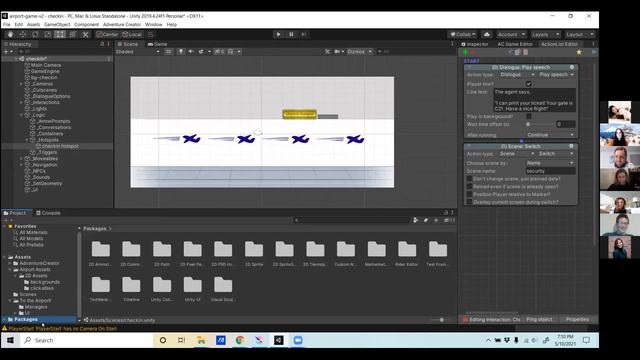Viewport: 640px width, 360px height.
Task: Check Don't change scene, just preload data
Action: (x=469, y=179)
